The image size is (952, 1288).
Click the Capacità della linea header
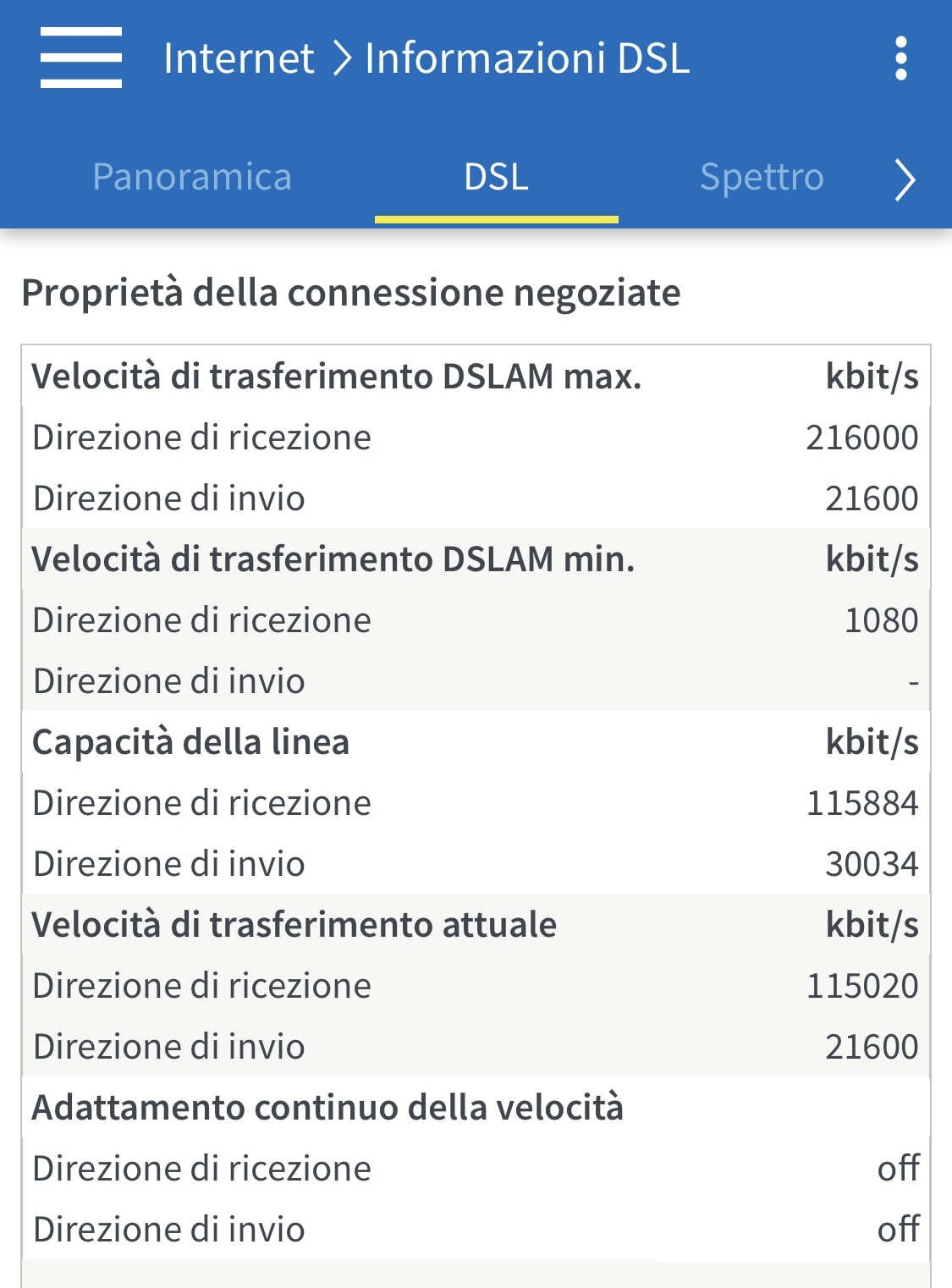(x=190, y=742)
